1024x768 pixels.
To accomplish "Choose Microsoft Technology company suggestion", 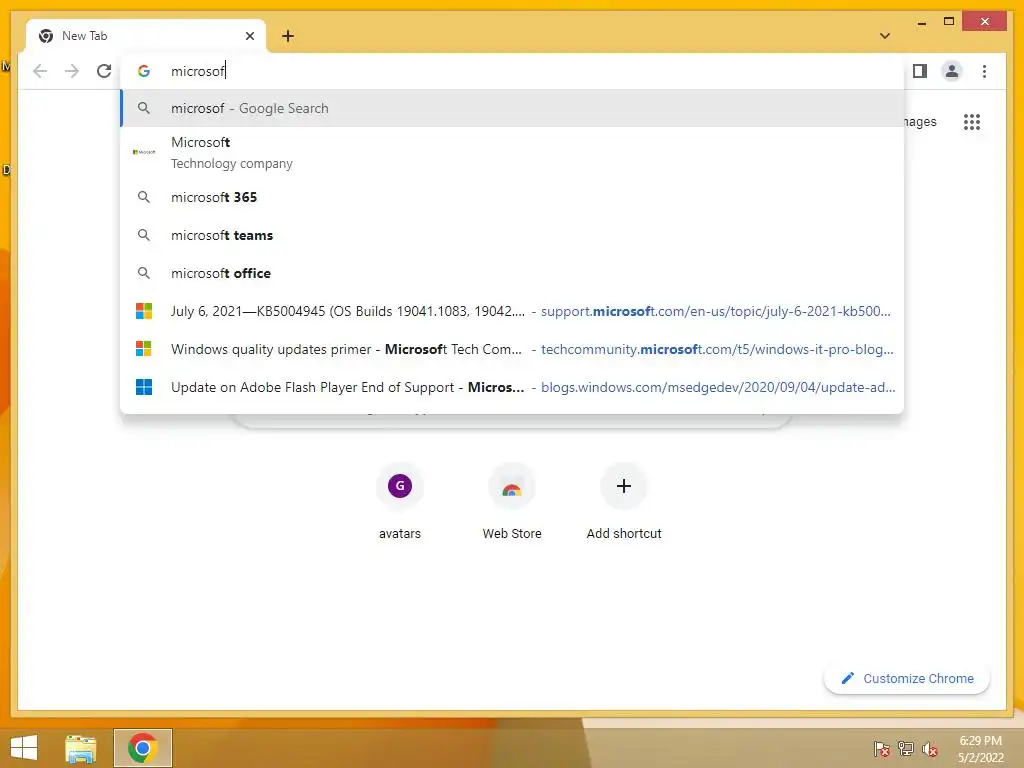I will 513,152.
